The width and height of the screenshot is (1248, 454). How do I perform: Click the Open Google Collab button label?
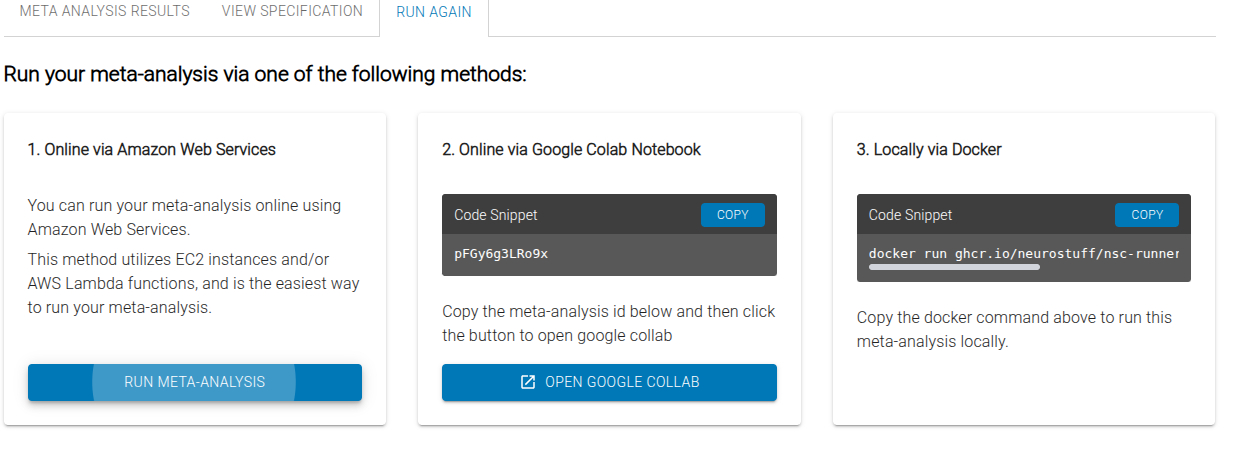tap(622, 382)
